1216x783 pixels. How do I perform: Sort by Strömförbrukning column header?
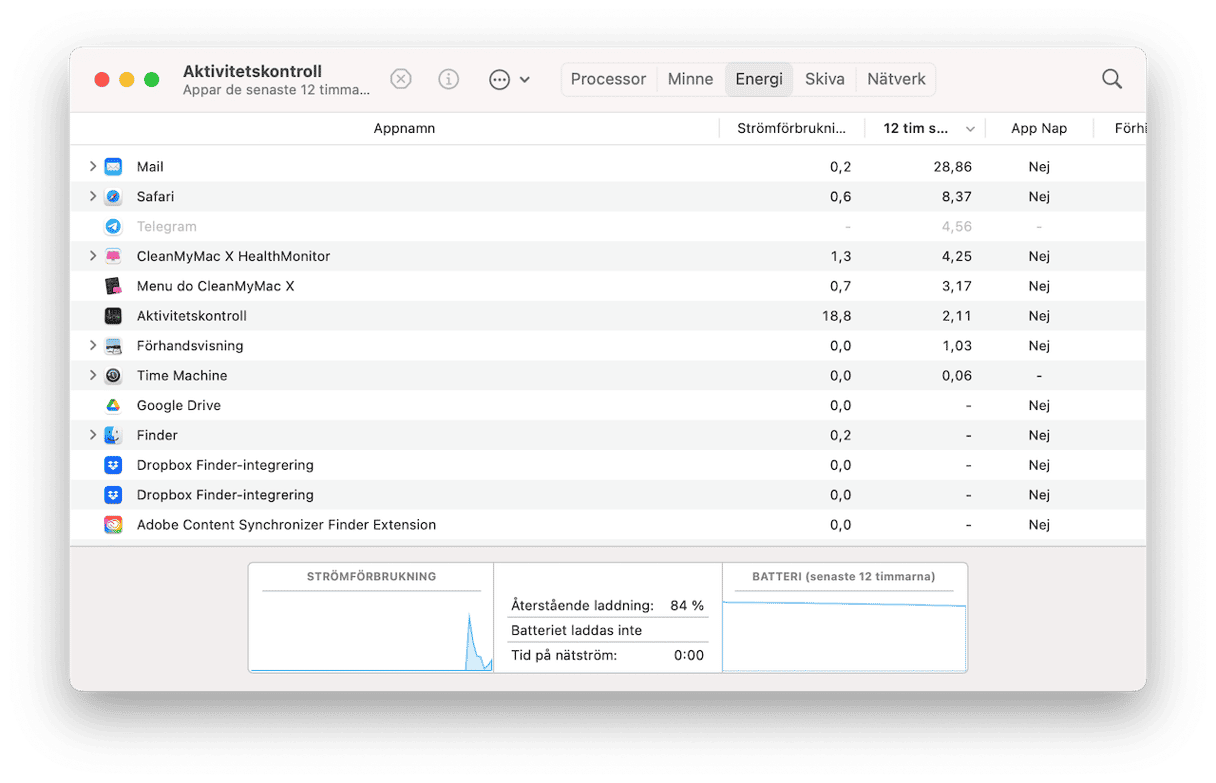791,128
